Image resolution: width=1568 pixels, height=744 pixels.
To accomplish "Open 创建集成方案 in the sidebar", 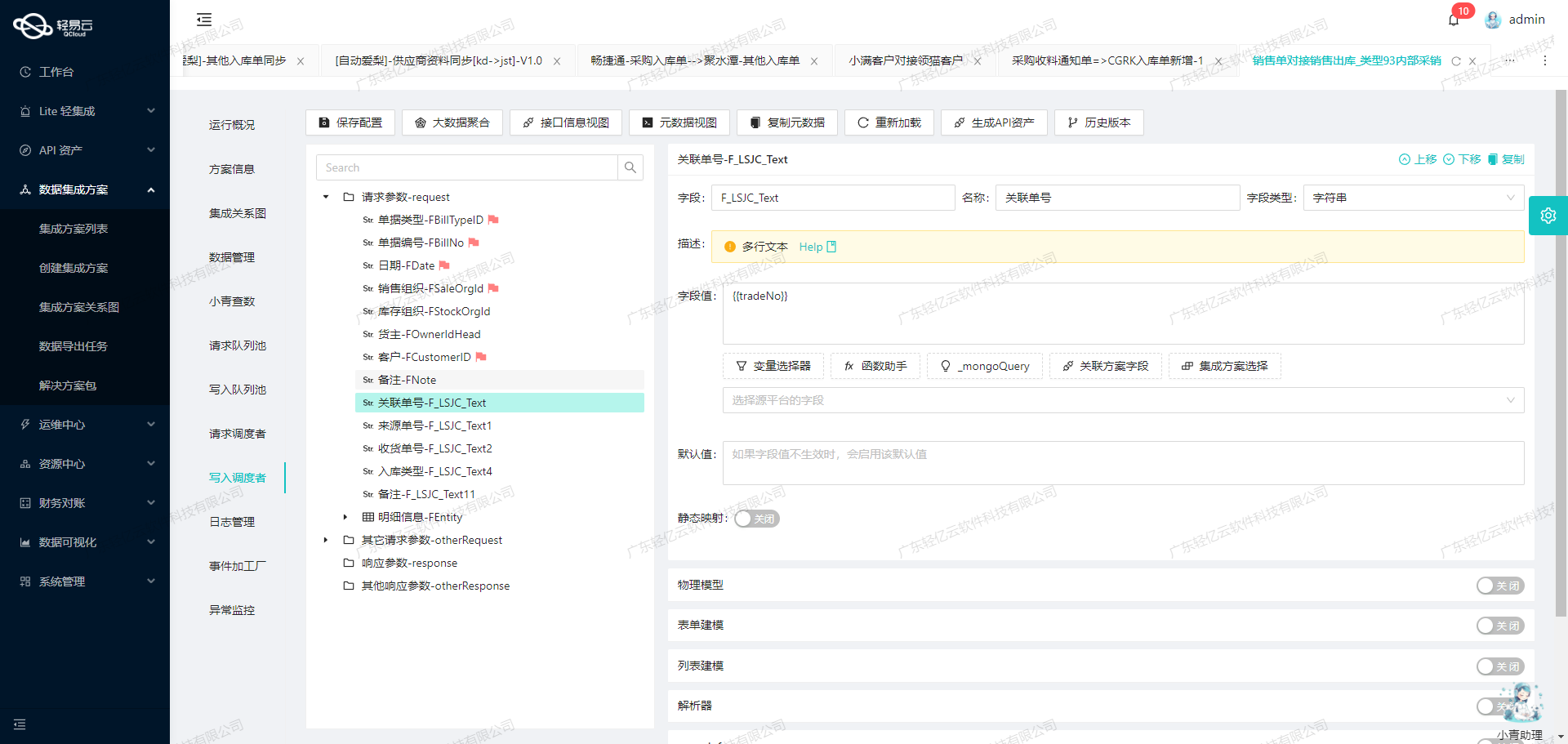I will (85, 268).
